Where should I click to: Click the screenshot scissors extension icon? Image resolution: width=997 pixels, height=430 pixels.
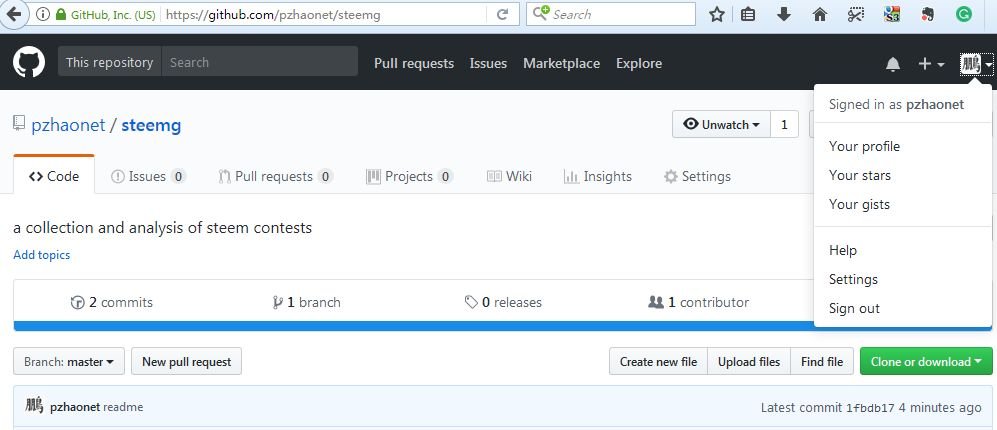(x=856, y=14)
